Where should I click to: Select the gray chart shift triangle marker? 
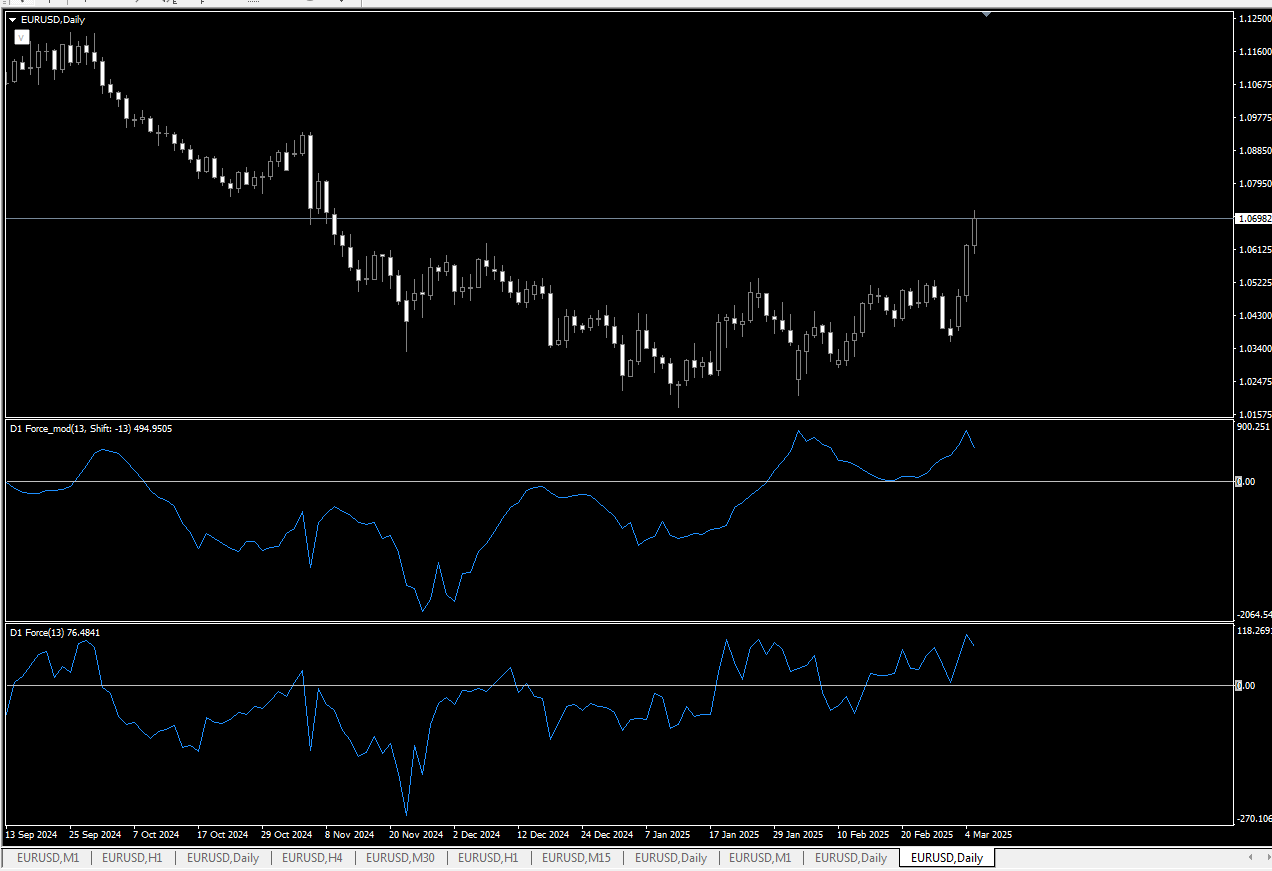tap(987, 14)
